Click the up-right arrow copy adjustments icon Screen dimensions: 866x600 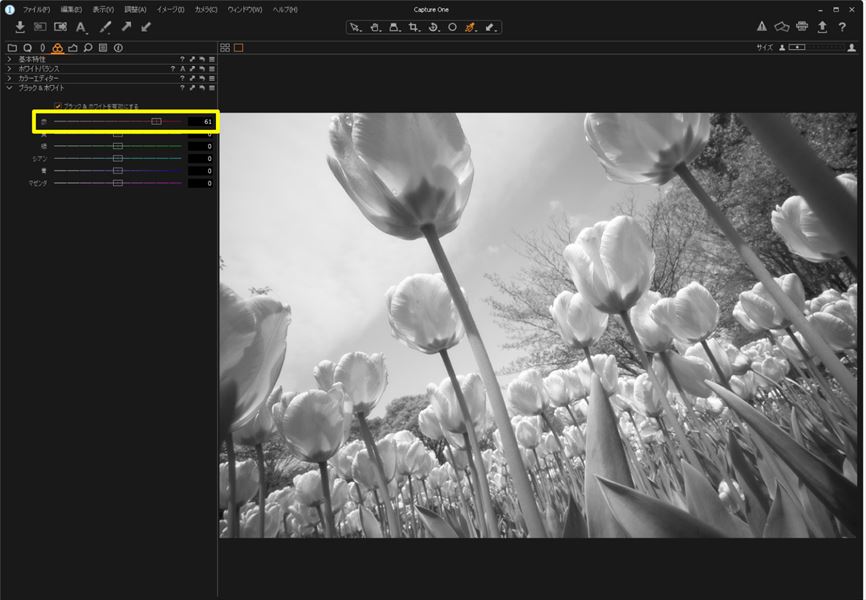click(x=126, y=27)
